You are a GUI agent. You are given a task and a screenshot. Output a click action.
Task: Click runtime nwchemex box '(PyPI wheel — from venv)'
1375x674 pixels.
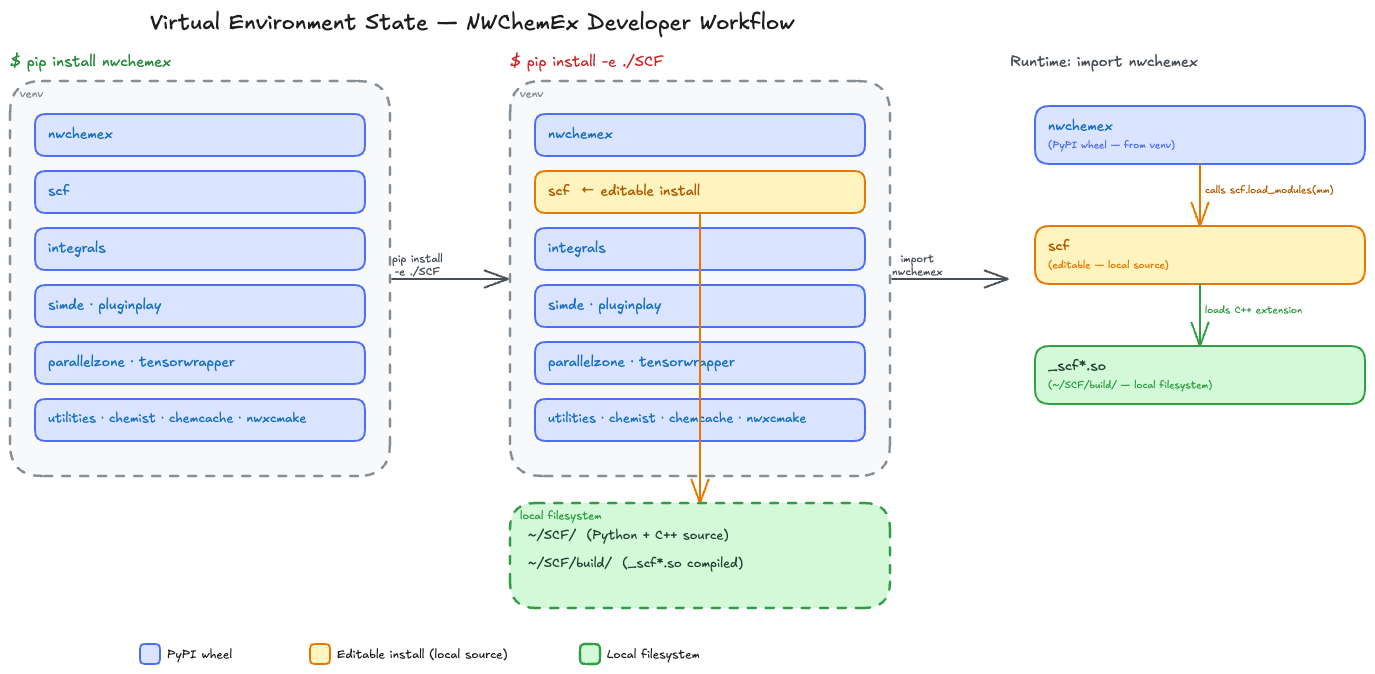[x=1200, y=135]
